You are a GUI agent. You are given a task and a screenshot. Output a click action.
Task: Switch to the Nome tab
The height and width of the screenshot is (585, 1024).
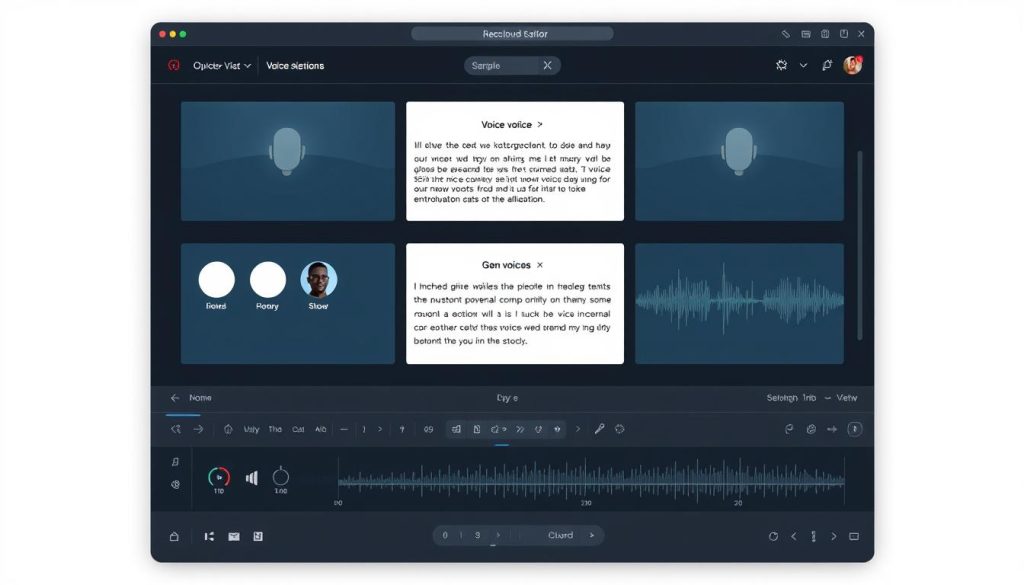point(200,398)
